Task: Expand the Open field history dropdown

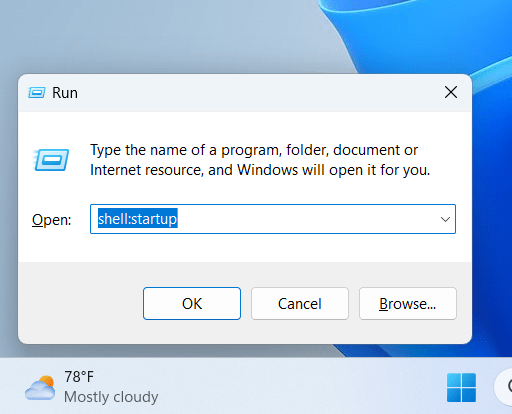Action: pos(445,219)
